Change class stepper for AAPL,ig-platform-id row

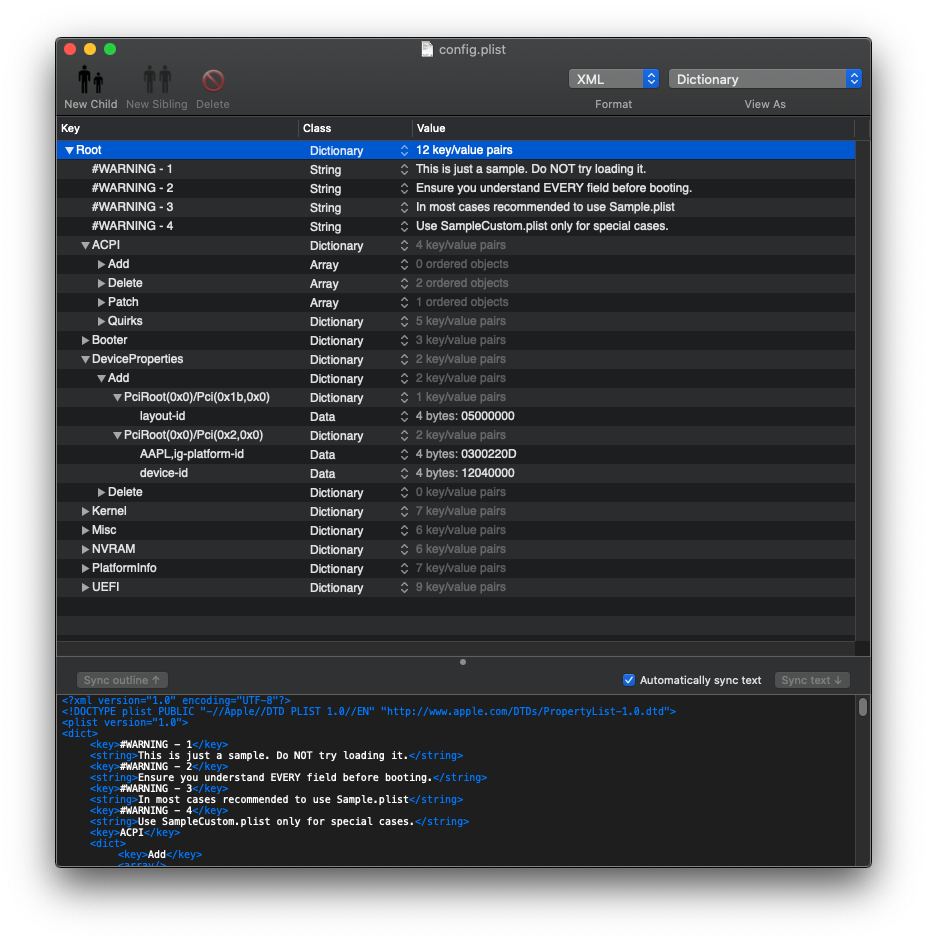tap(404, 454)
